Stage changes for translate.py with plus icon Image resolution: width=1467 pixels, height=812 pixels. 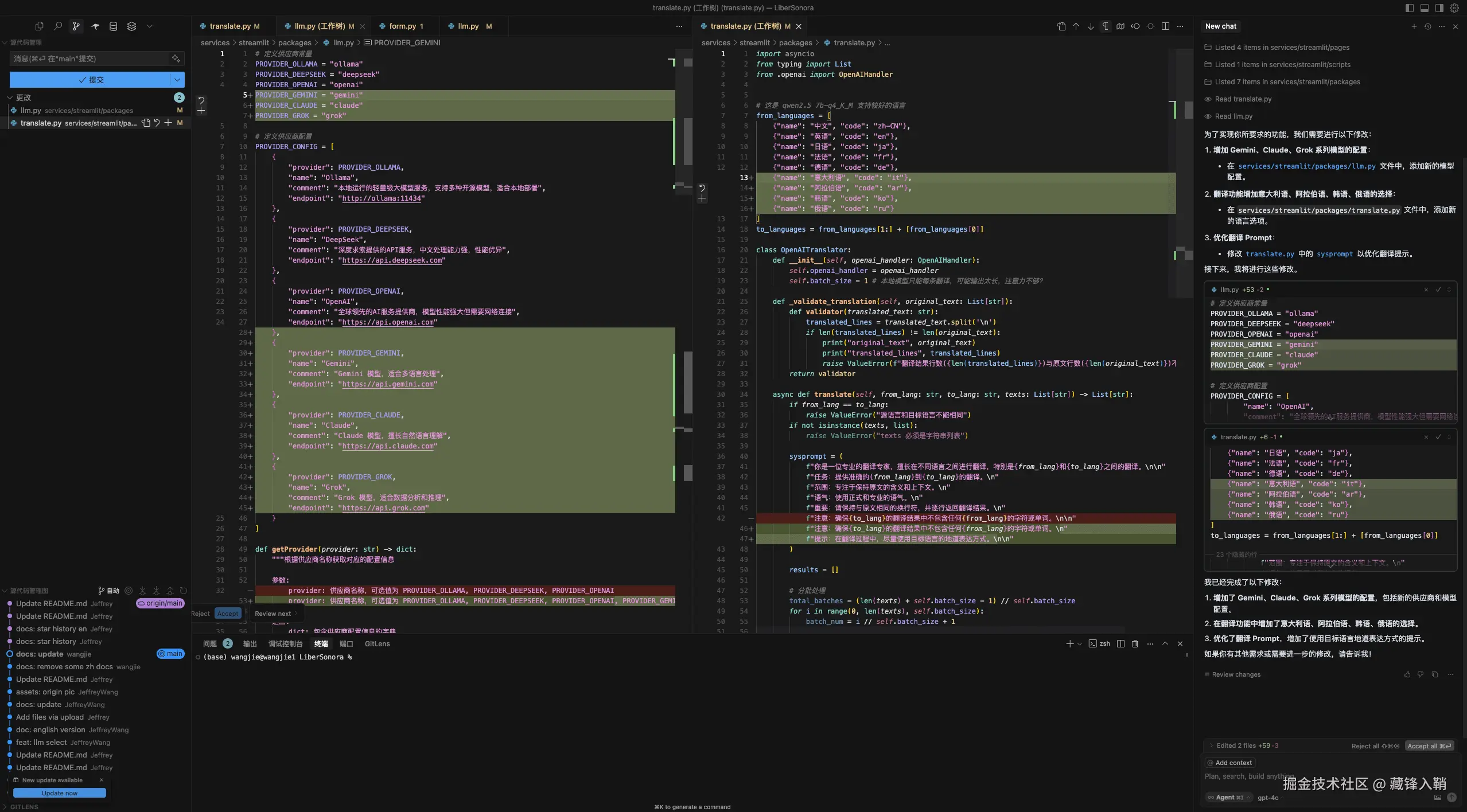point(168,123)
